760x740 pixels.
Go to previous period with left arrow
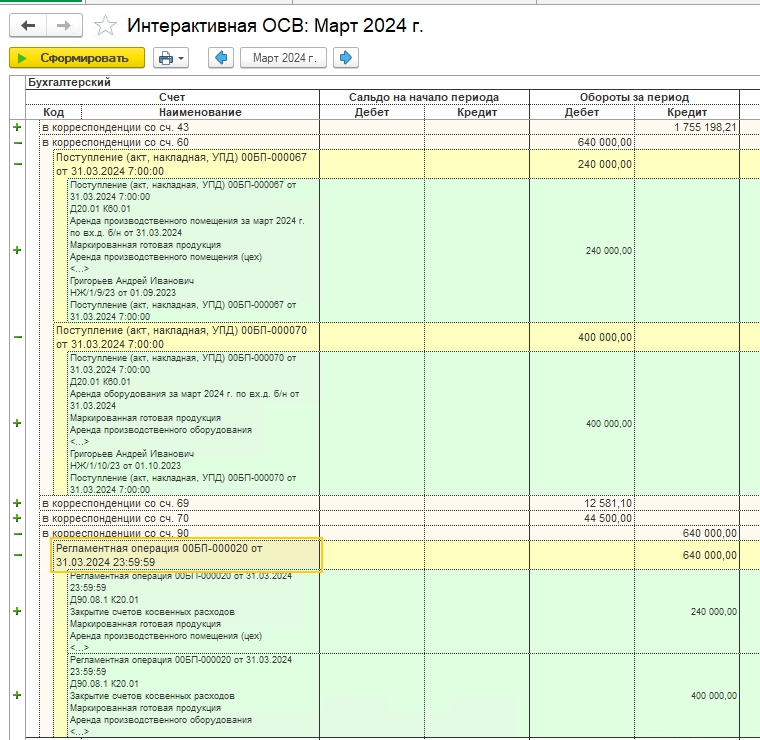[221, 58]
